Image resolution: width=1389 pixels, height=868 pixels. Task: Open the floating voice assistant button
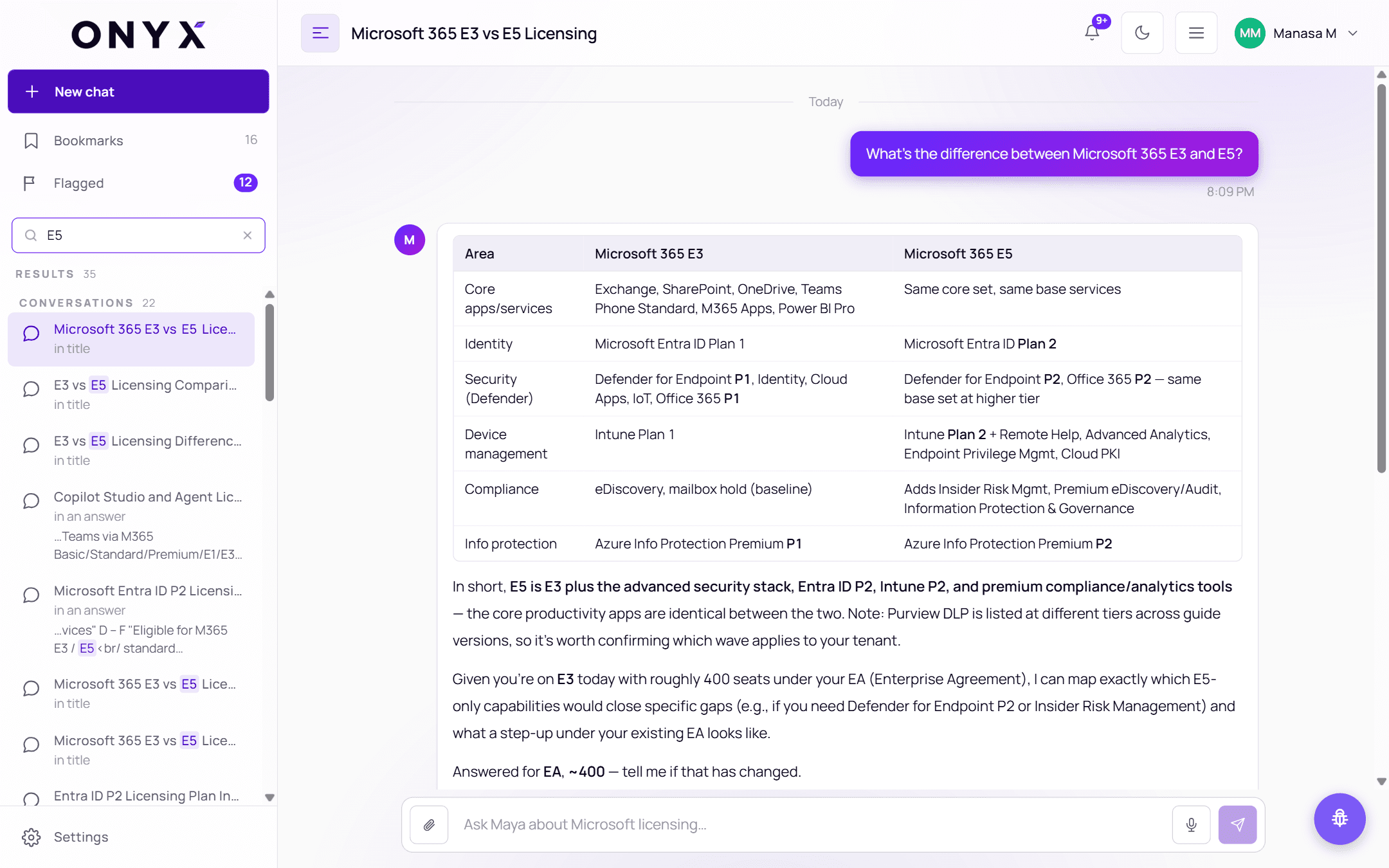click(x=1339, y=818)
